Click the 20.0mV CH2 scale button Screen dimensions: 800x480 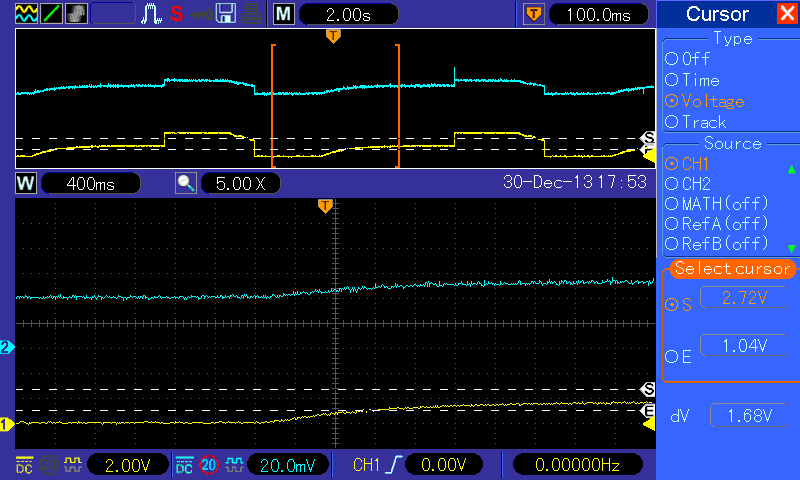tap(288, 465)
